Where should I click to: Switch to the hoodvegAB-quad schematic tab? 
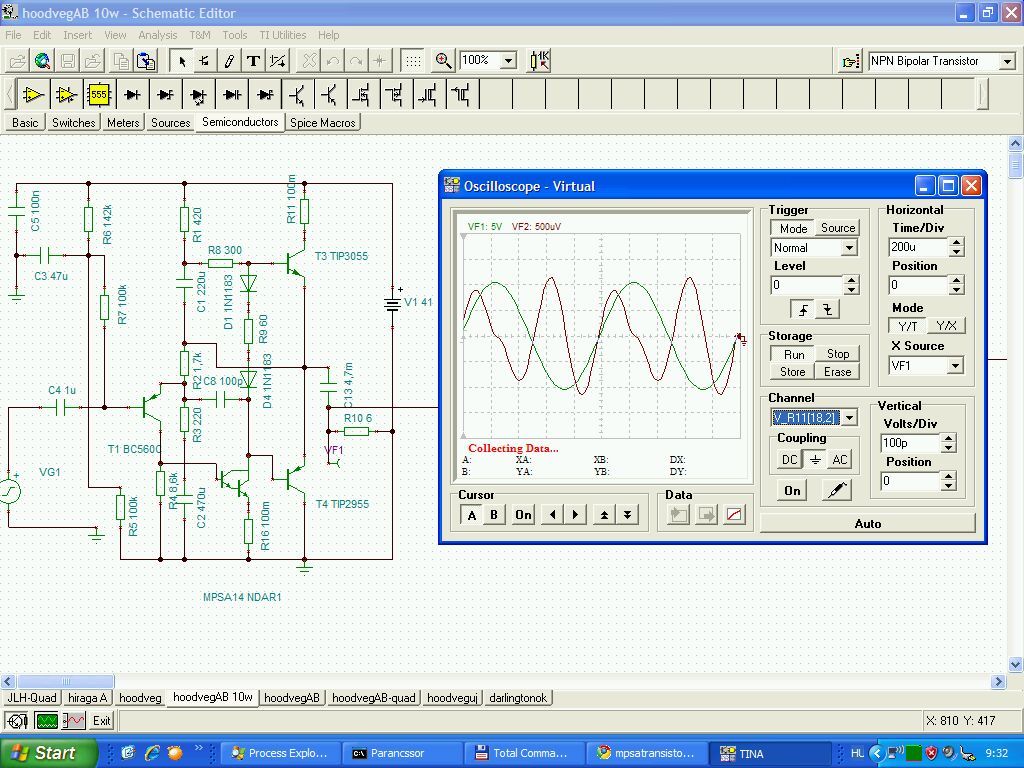373,698
